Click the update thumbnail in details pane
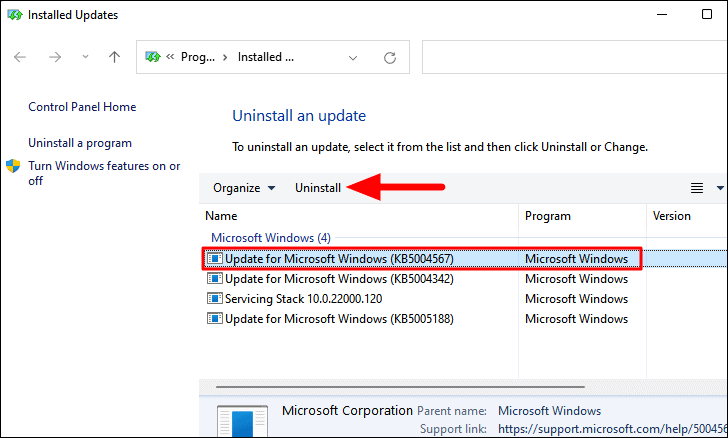Viewport: 728px width, 438px height. [242, 421]
